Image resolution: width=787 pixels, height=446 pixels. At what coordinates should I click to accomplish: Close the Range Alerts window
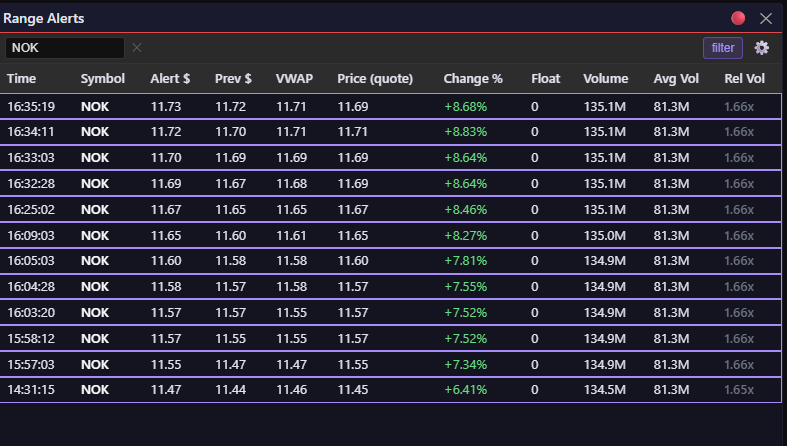coord(766,18)
